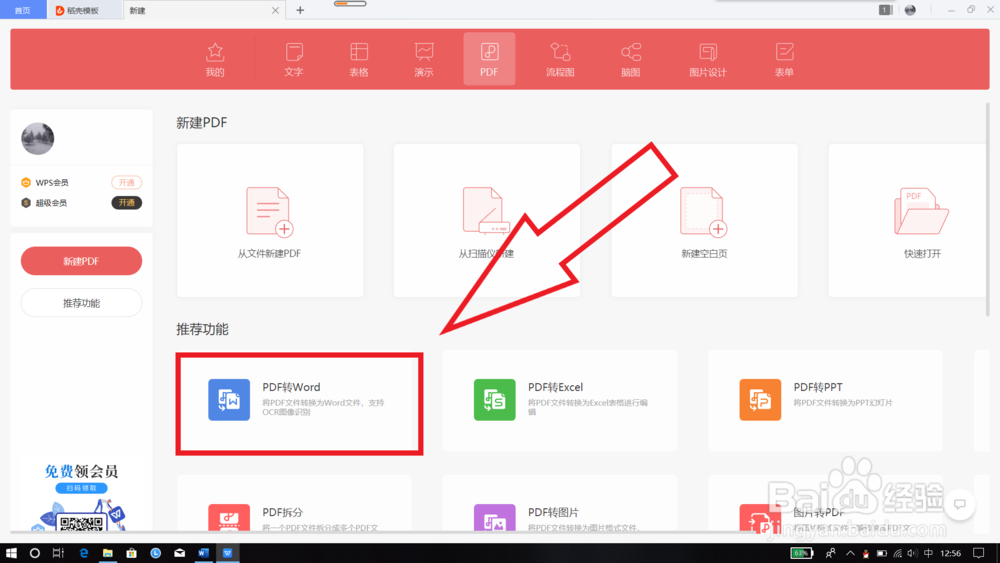
Task: Switch to the 稻壳模板 template tab
Action: 82,10
